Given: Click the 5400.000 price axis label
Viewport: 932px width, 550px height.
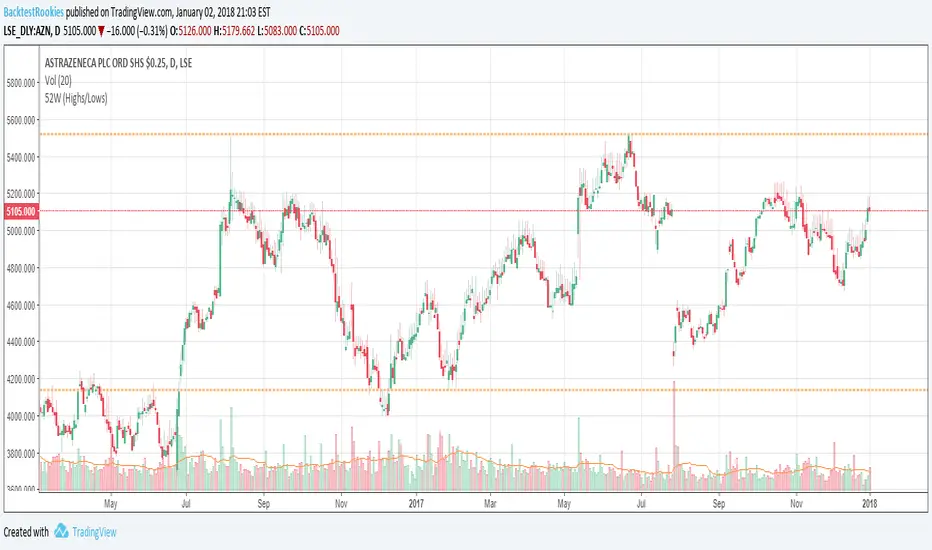Looking at the screenshot, I should (21, 157).
